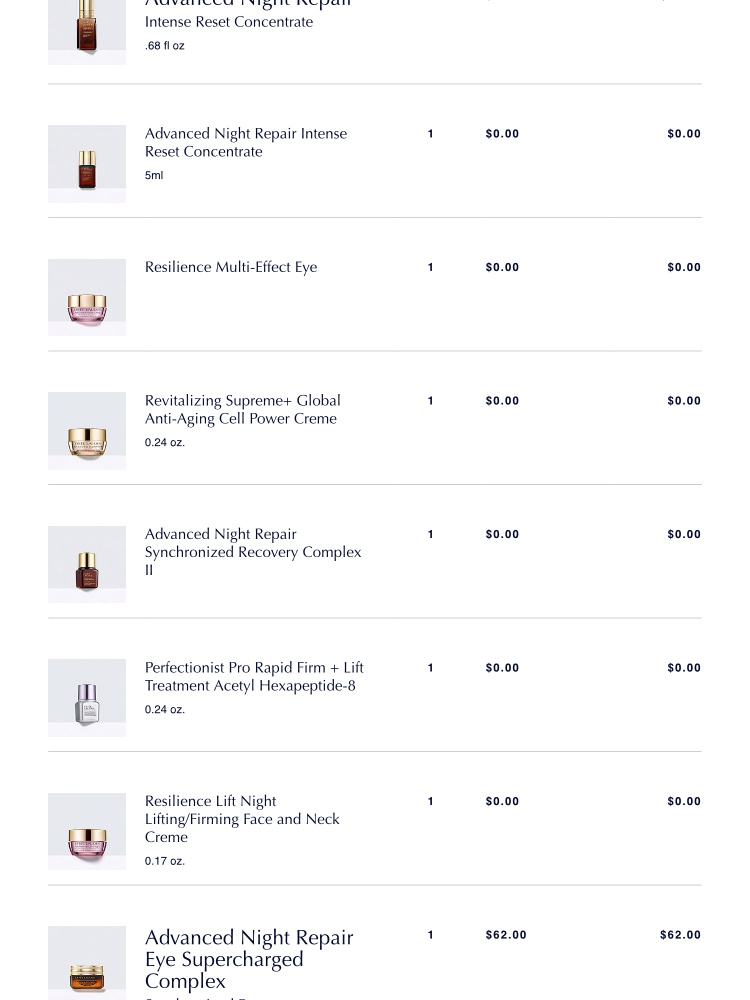Open Revitalizing Supreme+ Global Anti-Aging Cell Power Creme

coord(242,409)
